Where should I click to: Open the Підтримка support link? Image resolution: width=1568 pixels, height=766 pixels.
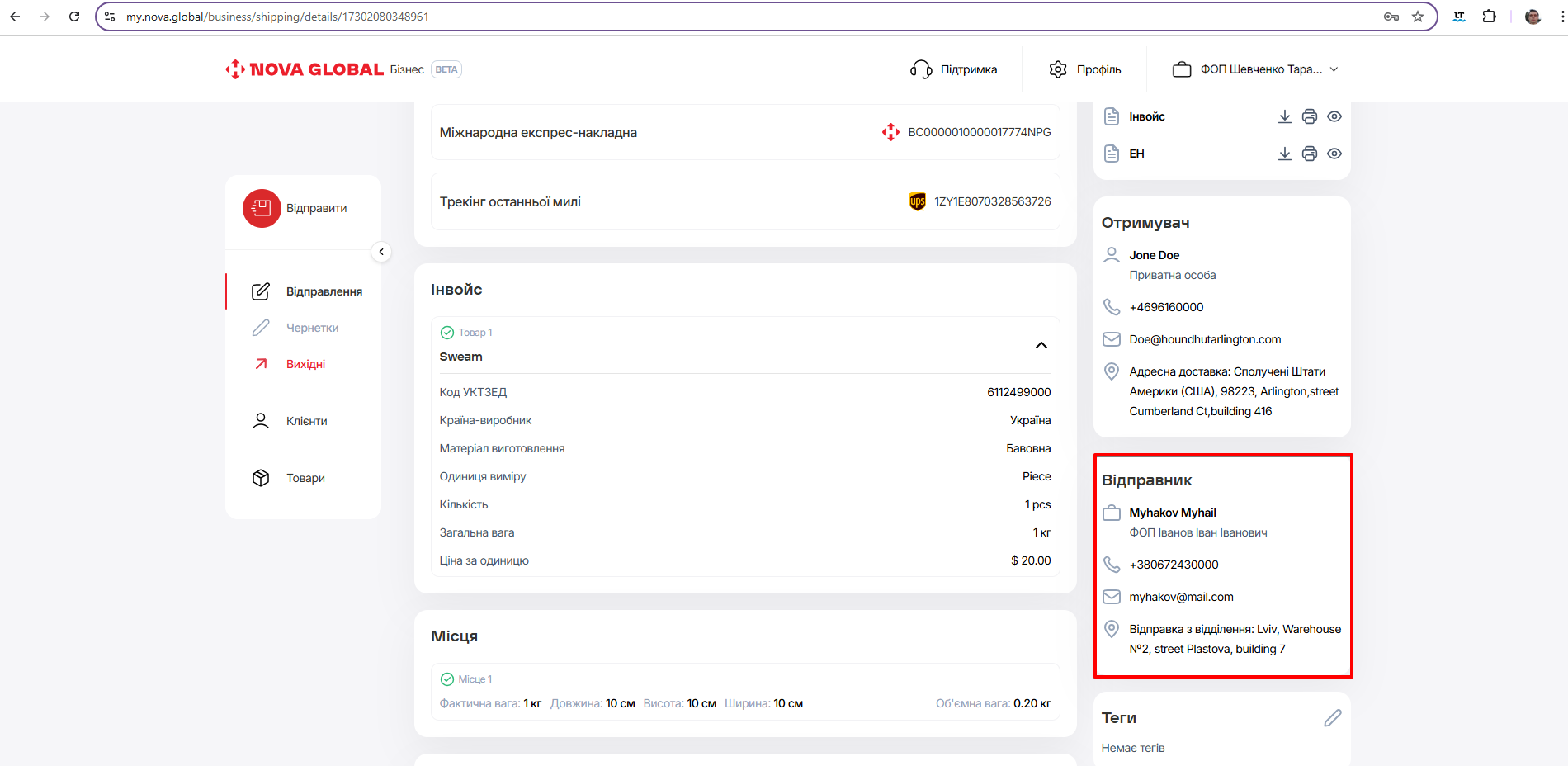(954, 69)
